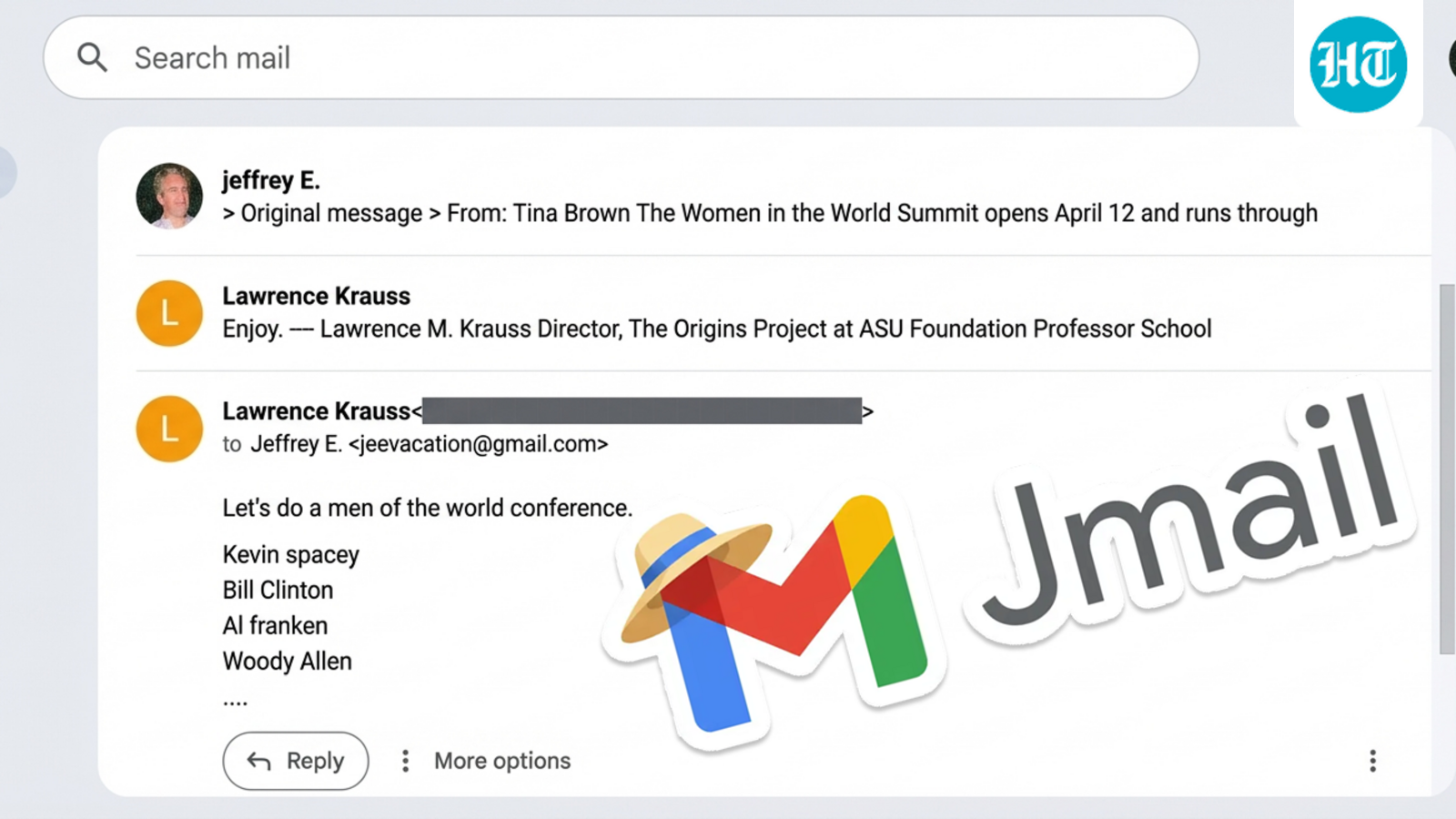
Task: Click the account avatar in top right corner
Action: [1451, 57]
